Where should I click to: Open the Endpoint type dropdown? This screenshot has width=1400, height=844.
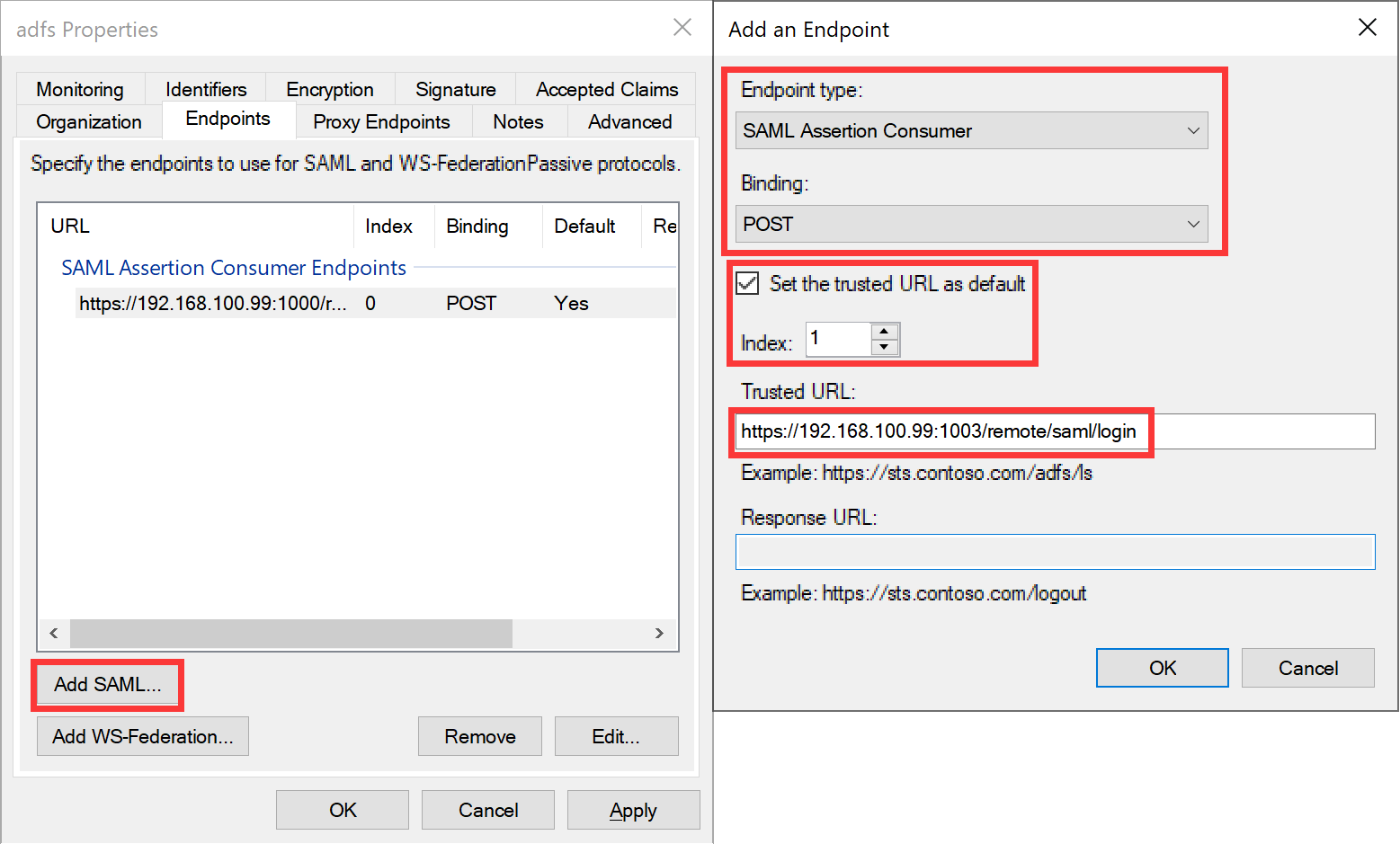click(x=971, y=131)
